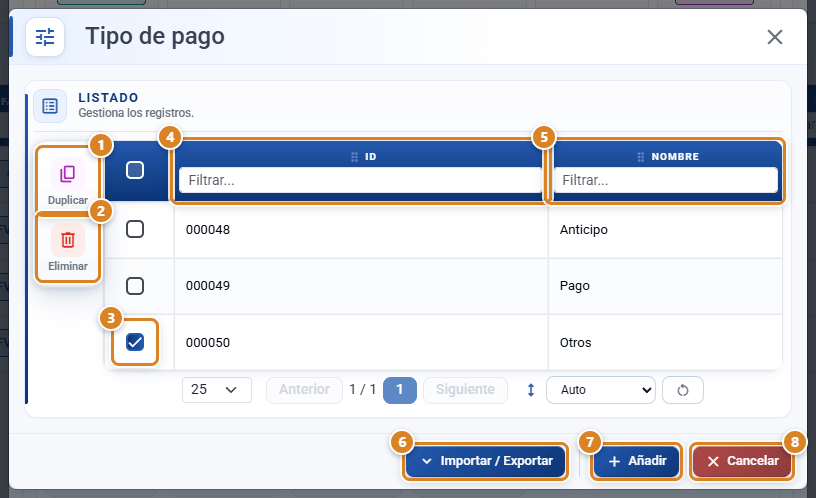Screen dimensions: 816x498
Task: Go to the Siguiente page
Action: click(465, 390)
